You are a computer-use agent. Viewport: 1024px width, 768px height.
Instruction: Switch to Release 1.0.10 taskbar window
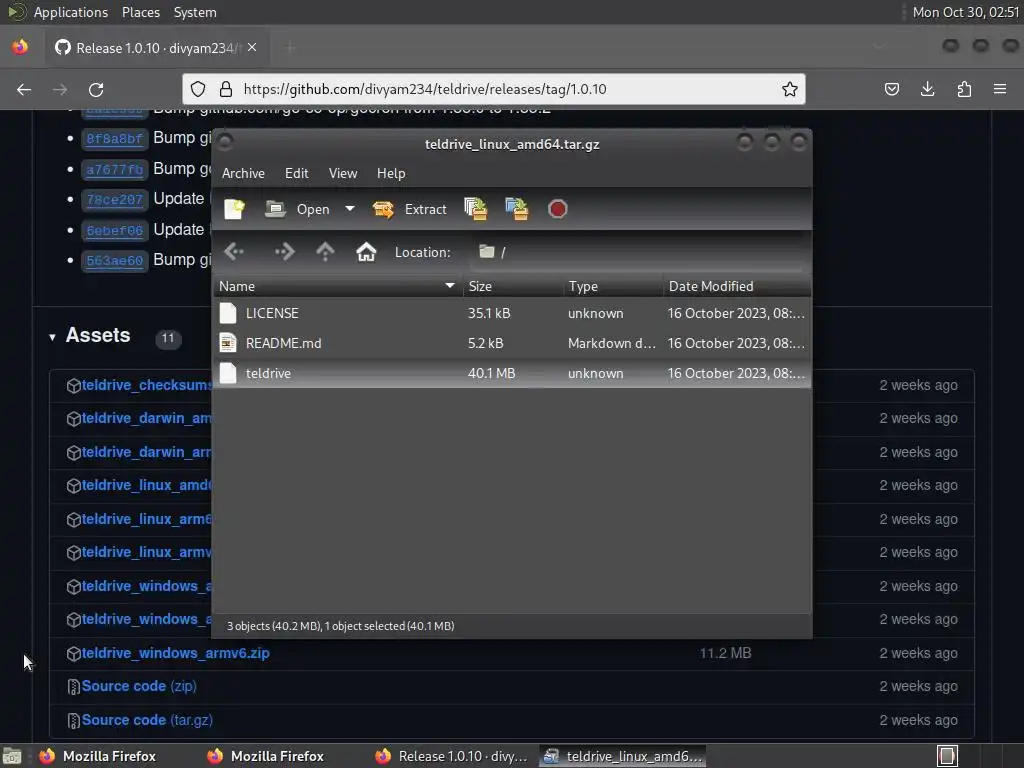coord(452,756)
